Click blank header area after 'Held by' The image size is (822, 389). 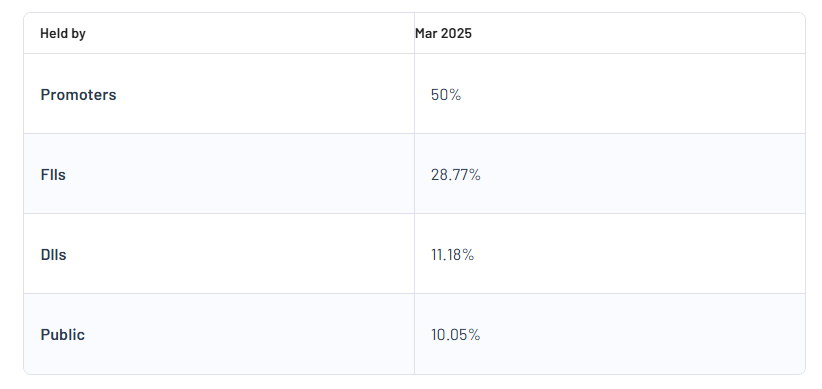pos(250,34)
